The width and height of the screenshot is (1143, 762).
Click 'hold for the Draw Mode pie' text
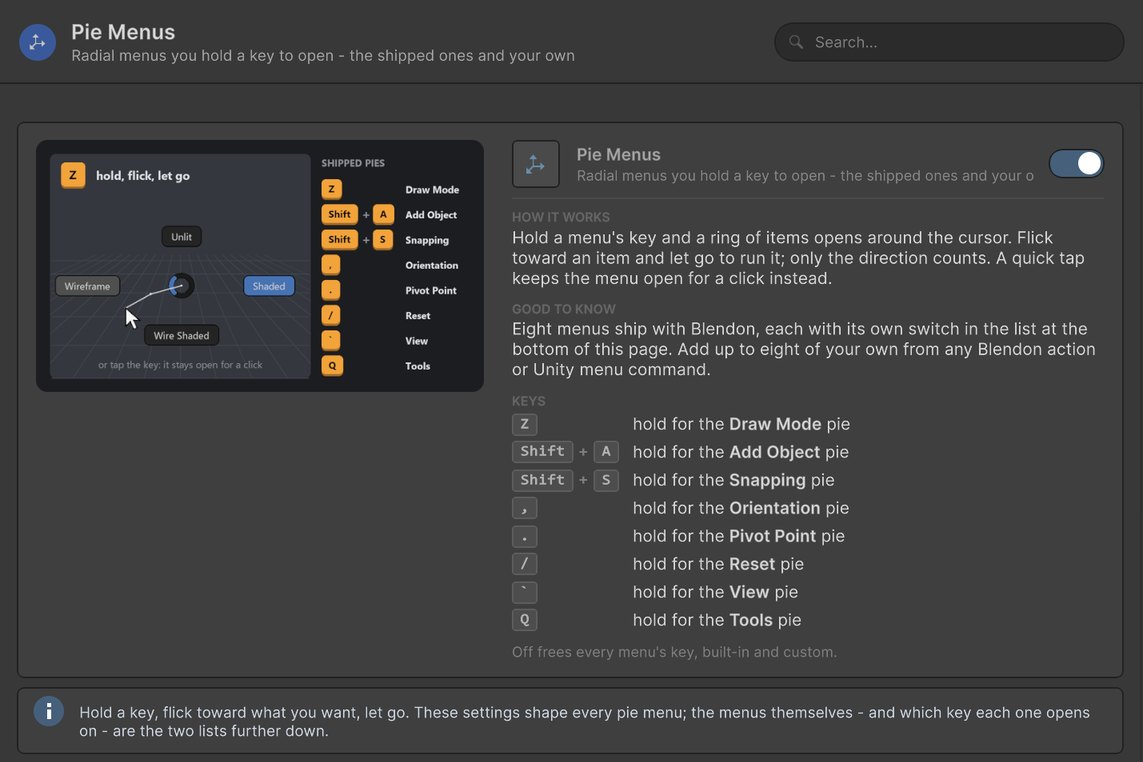point(741,424)
